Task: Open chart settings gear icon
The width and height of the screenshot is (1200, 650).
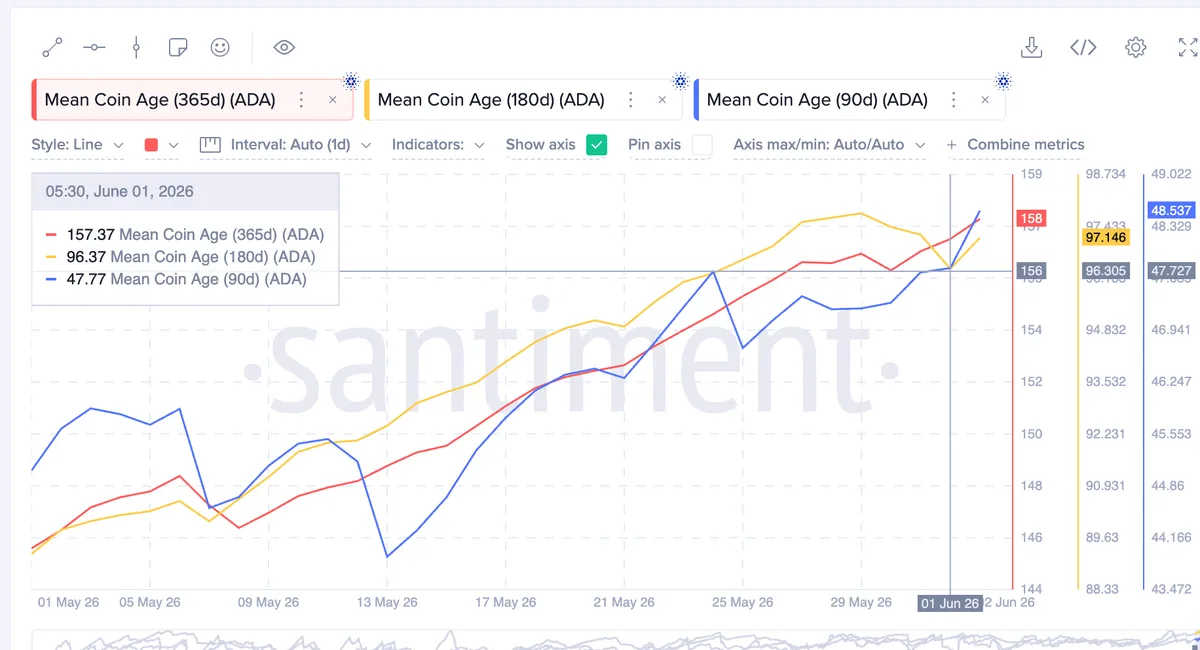Action: pos(1135,47)
